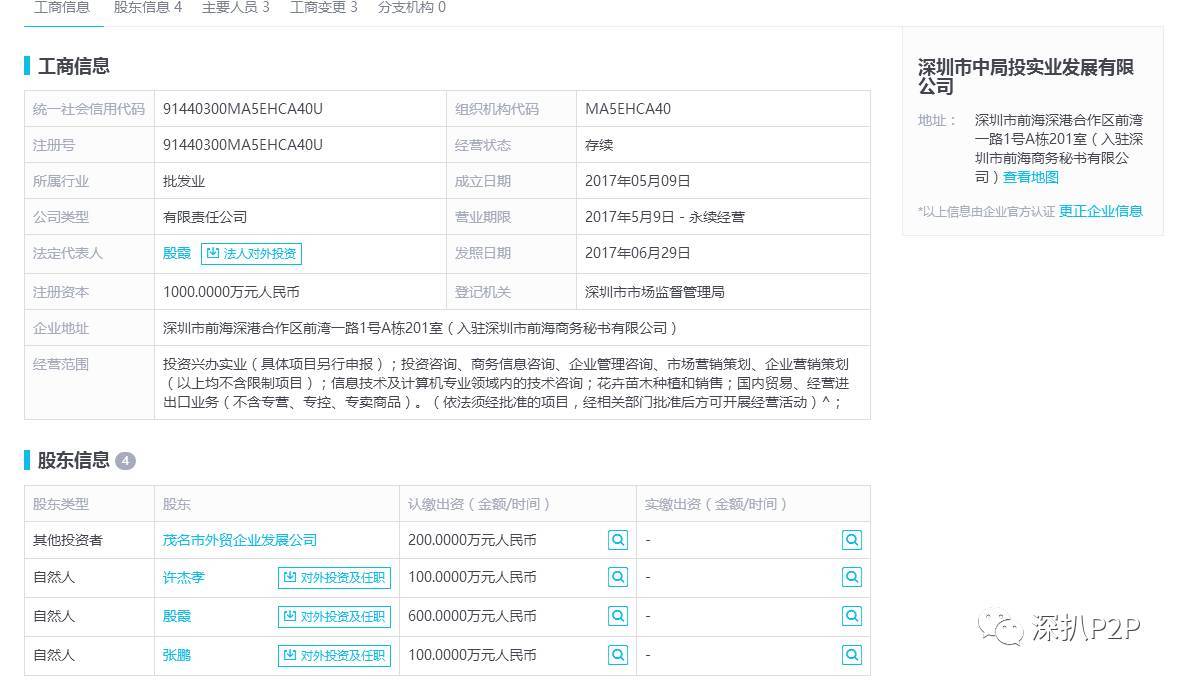Click 对外投资及任职 button for shareholder 殷霞
Screen dimensions: 1179x680
point(334,616)
